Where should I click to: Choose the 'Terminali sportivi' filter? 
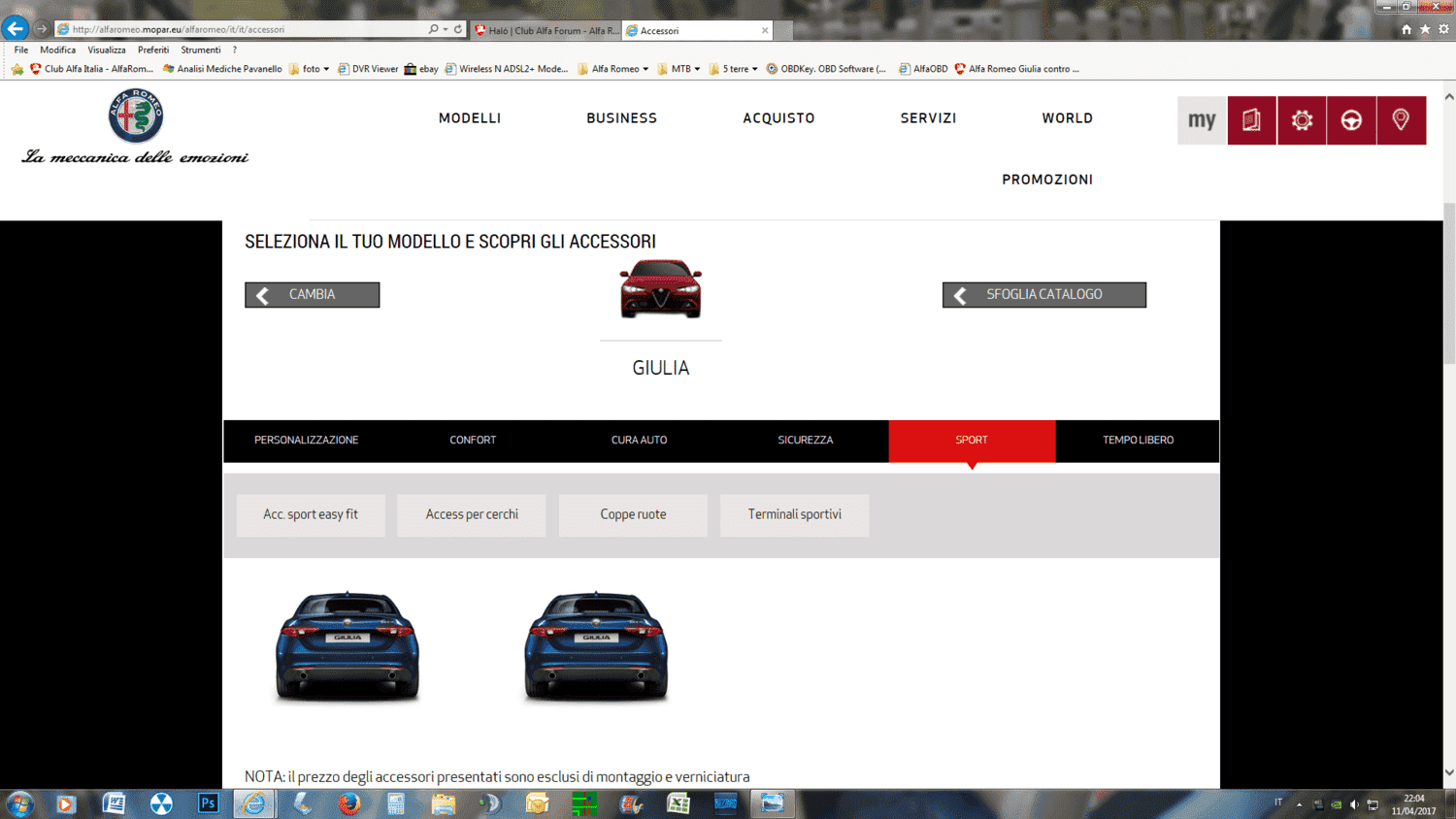[x=795, y=515]
